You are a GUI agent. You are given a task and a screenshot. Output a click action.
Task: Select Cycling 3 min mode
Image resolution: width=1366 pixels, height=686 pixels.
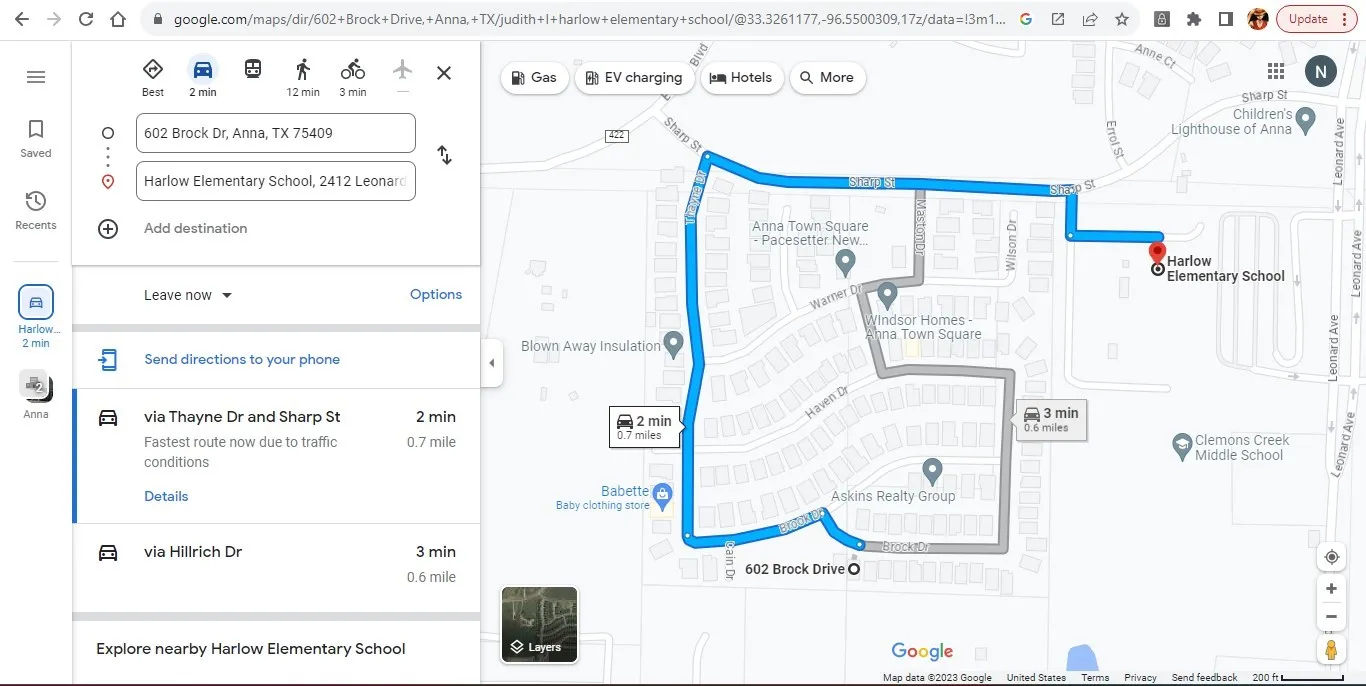click(x=353, y=76)
